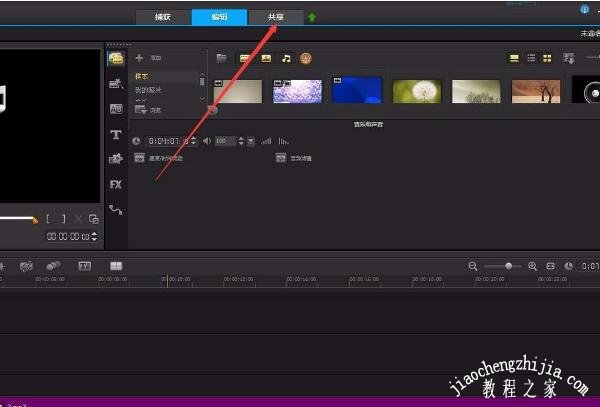600x407 pixels.
Task: Open the FX filter library panel
Action: 116,184
